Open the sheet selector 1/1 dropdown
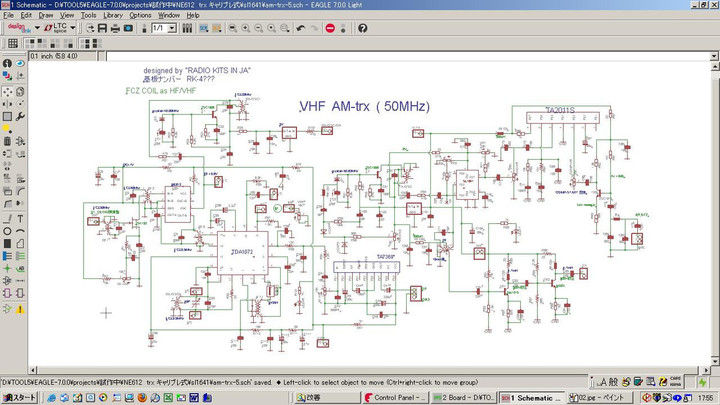720x405 pixels. tap(173, 28)
